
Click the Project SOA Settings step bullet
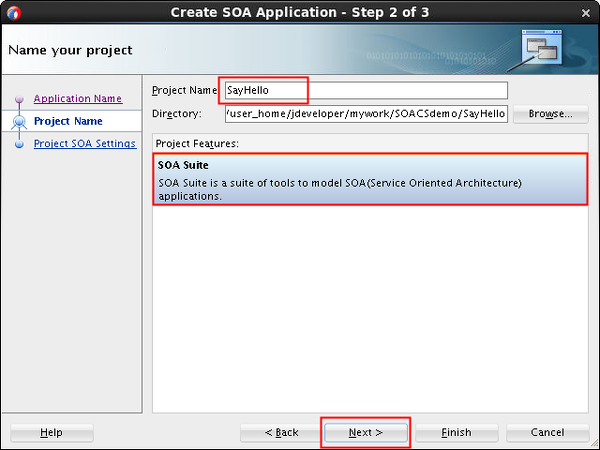click(19, 144)
